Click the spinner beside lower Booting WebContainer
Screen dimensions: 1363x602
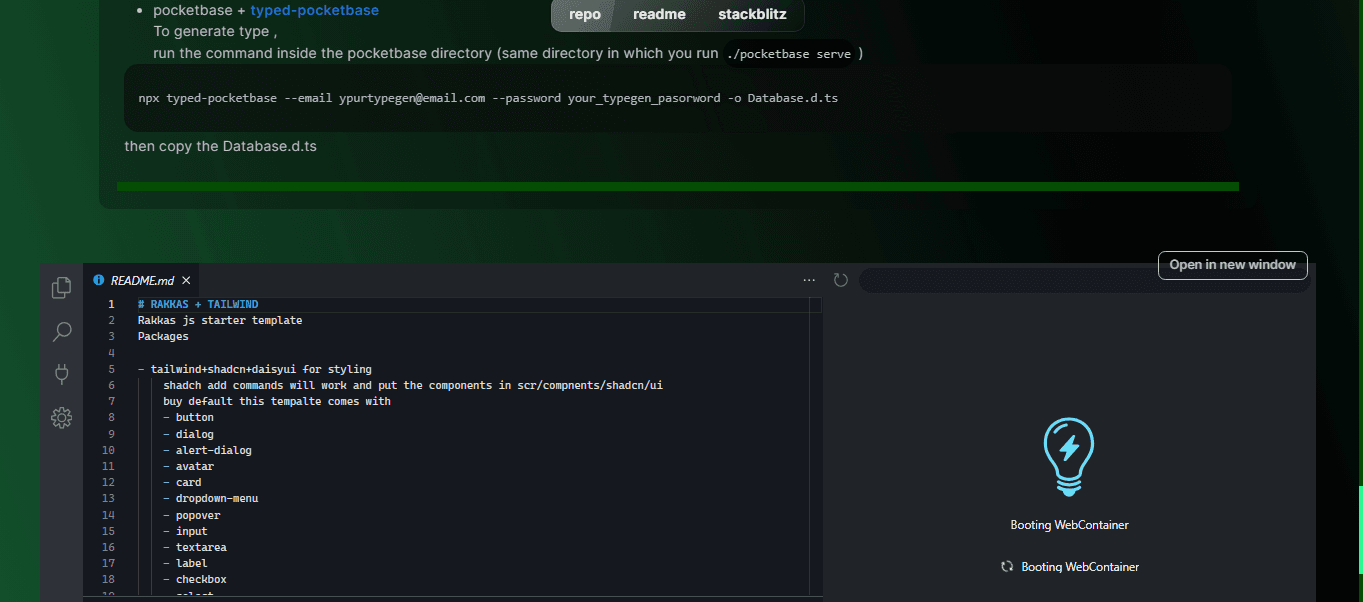(x=1007, y=567)
